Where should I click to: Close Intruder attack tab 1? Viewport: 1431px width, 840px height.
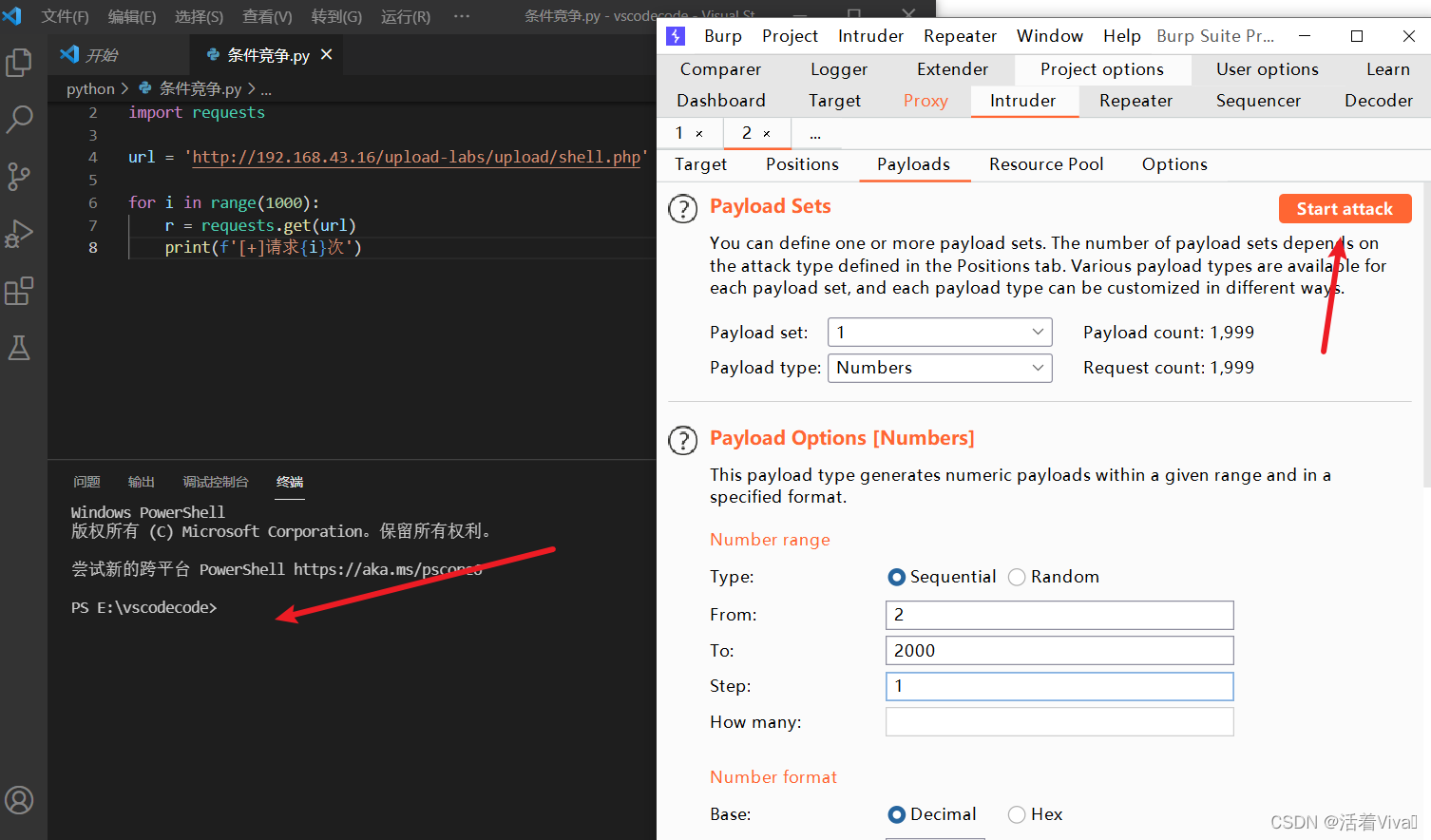coord(699,134)
